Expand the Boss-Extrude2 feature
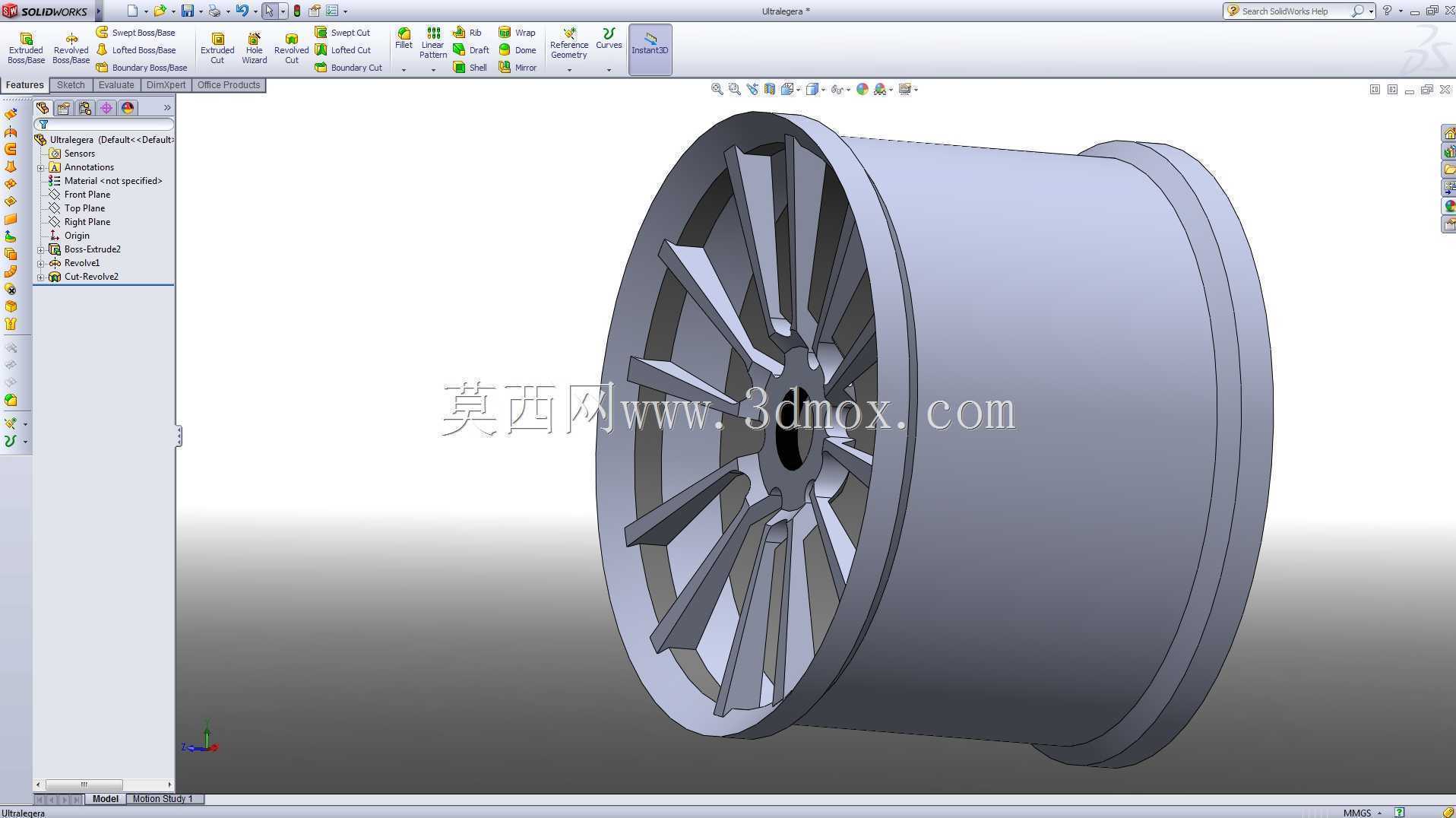Image resolution: width=1456 pixels, height=818 pixels. (41, 250)
